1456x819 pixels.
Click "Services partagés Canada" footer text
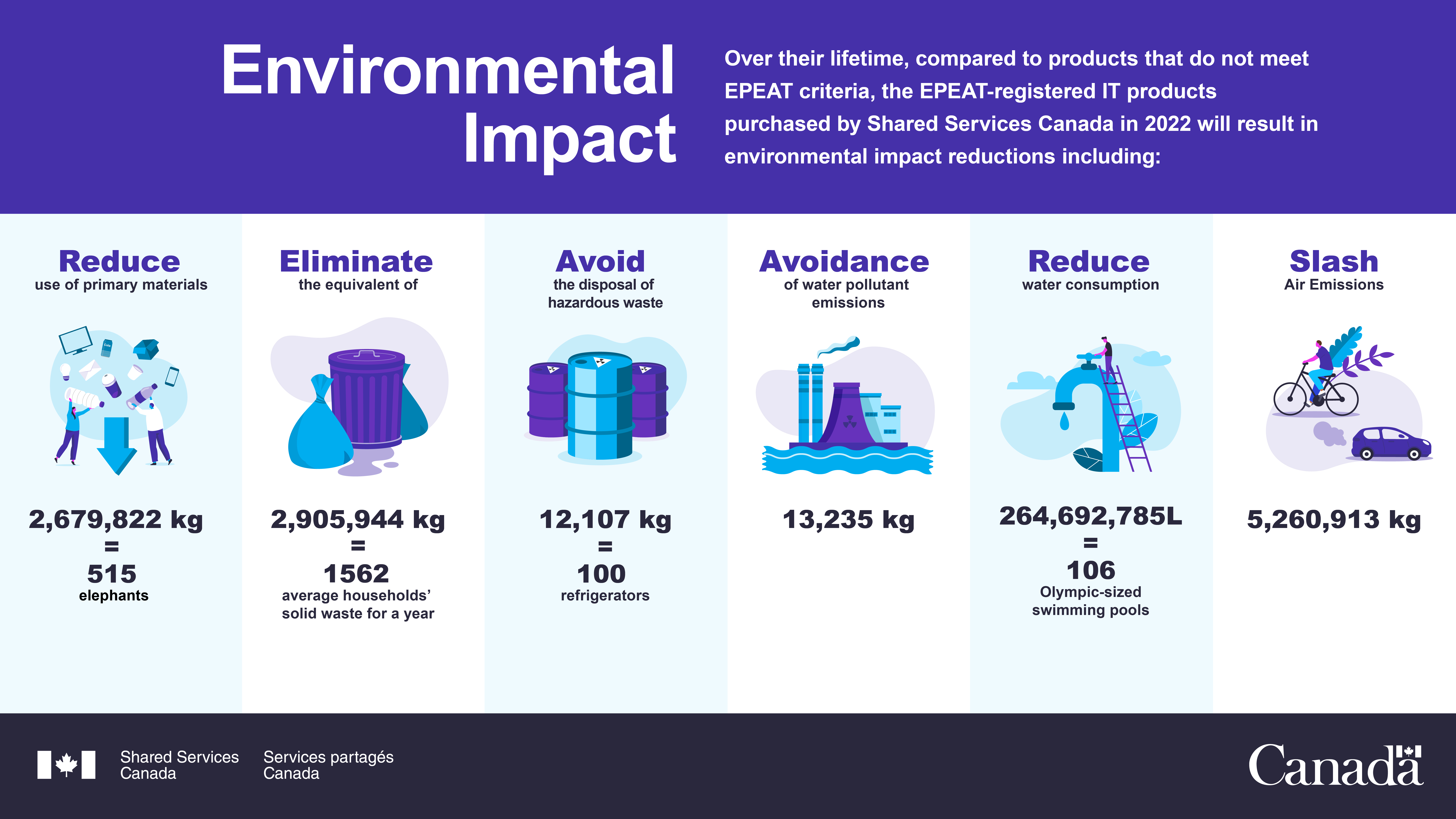328,765
